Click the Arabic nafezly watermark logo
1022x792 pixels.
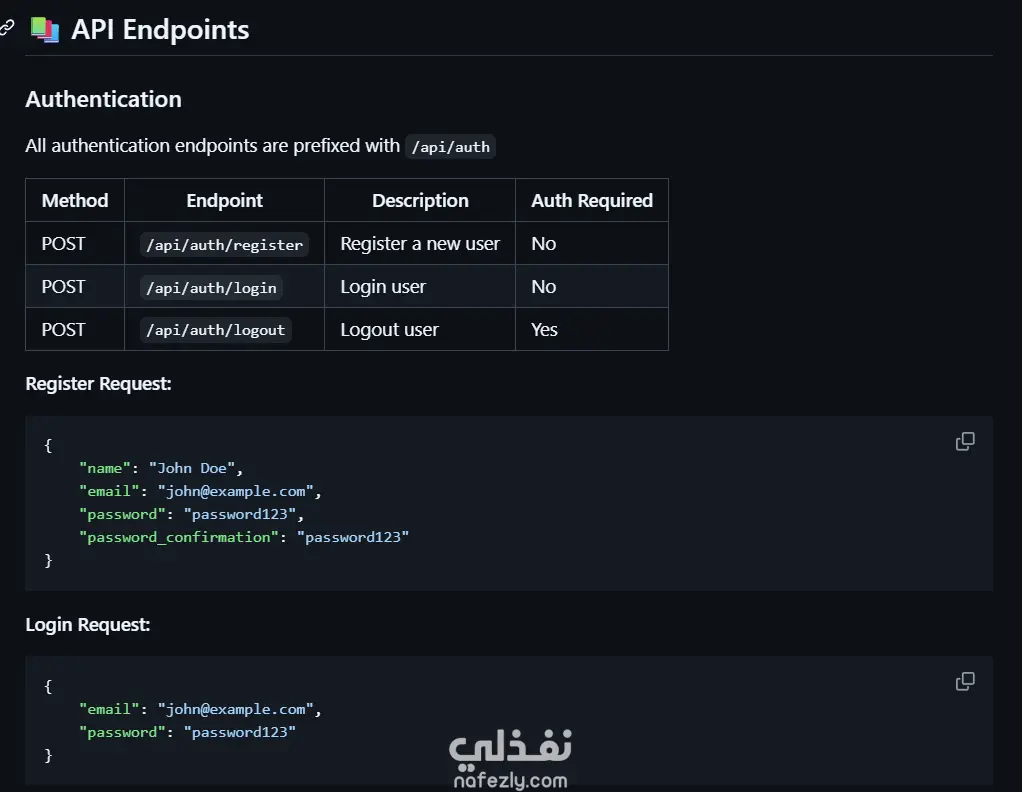click(x=510, y=745)
